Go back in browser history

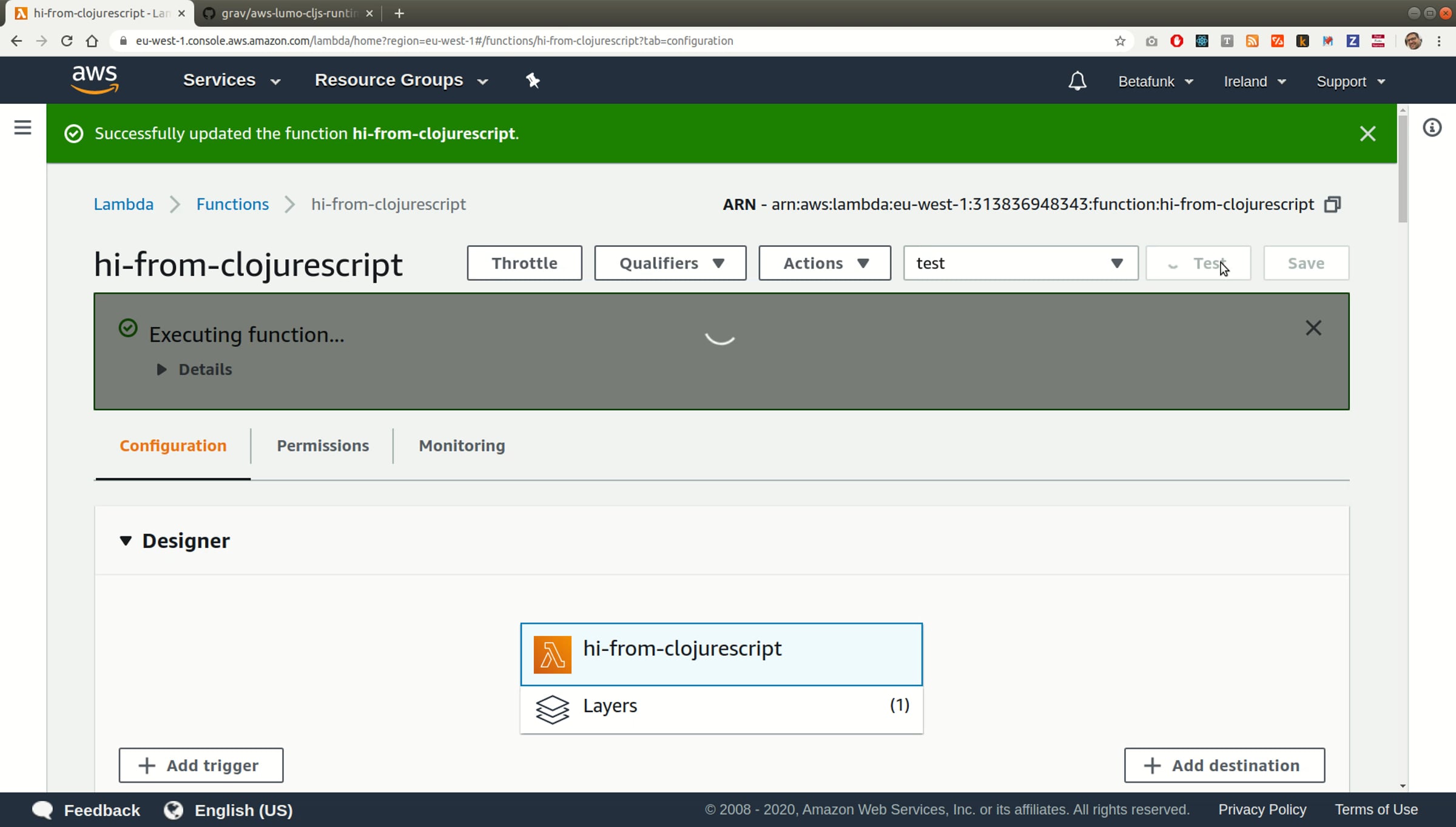[16, 41]
